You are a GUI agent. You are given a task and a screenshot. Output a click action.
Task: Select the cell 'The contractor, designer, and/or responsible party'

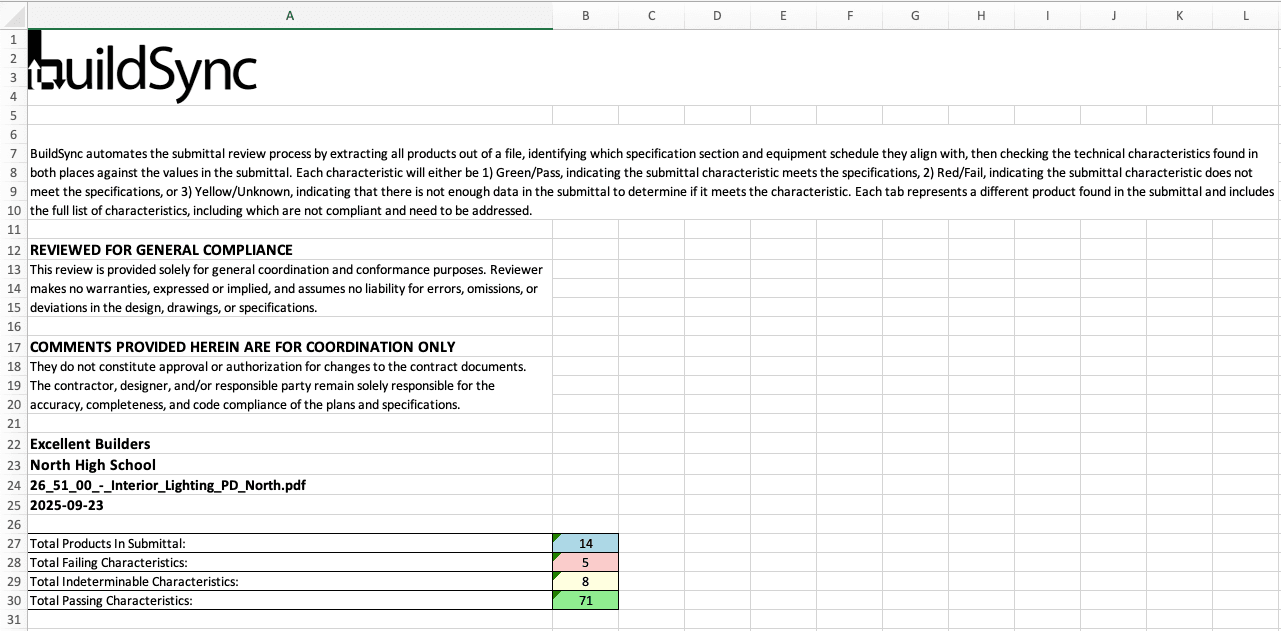click(x=290, y=386)
